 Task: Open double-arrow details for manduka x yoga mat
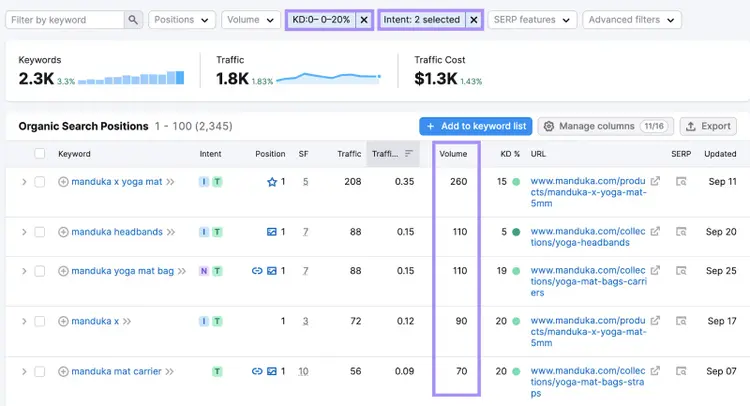coord(170,182)
